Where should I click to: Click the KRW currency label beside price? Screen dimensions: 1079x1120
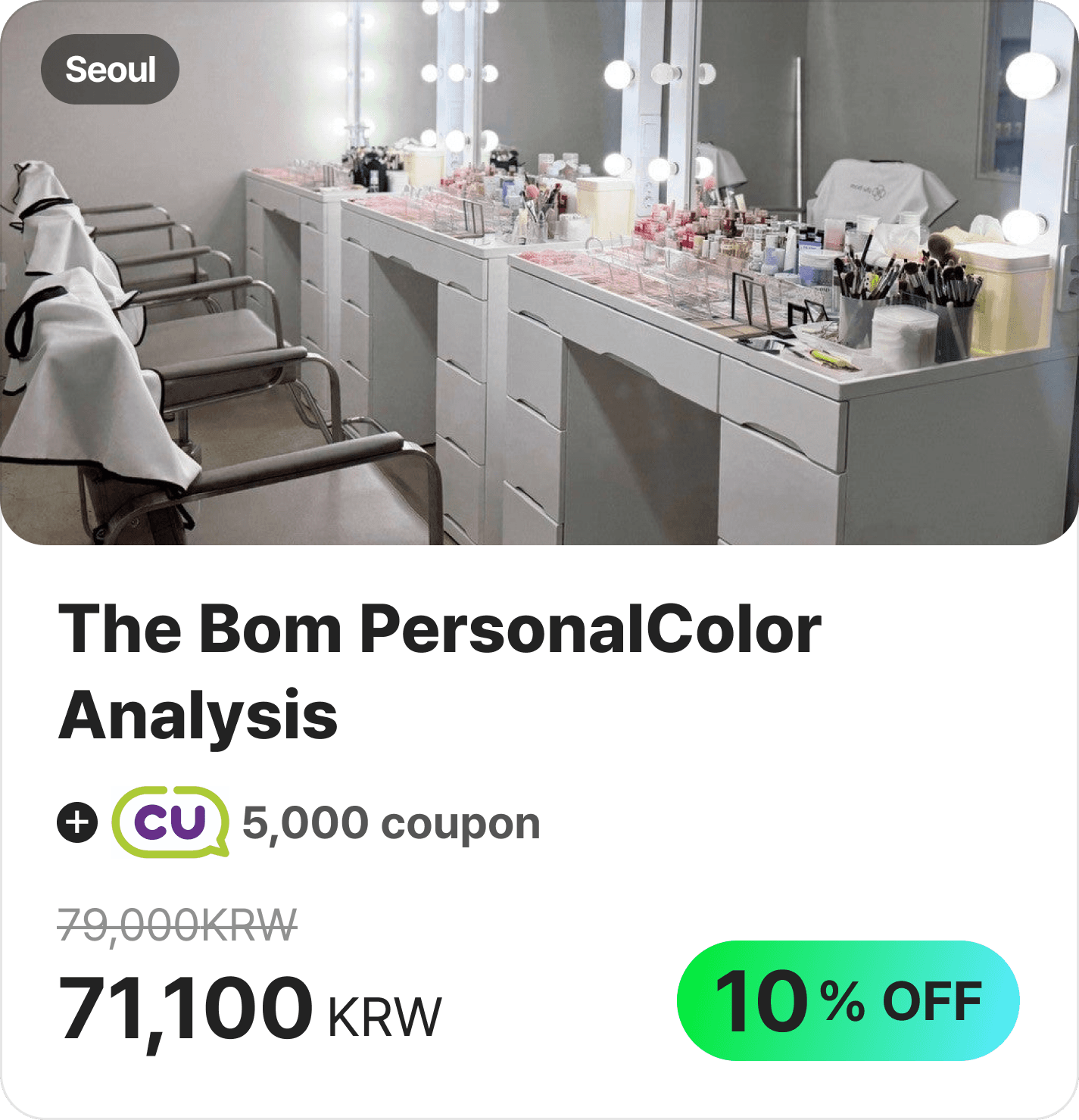385,1017
